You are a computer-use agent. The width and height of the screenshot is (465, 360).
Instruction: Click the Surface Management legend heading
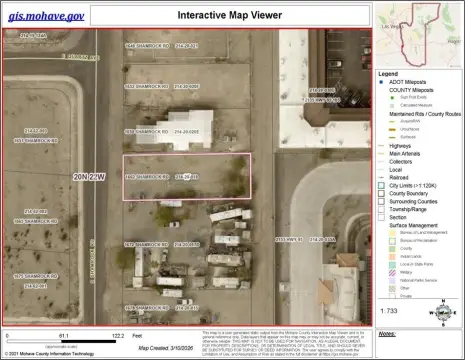point(413,225)
